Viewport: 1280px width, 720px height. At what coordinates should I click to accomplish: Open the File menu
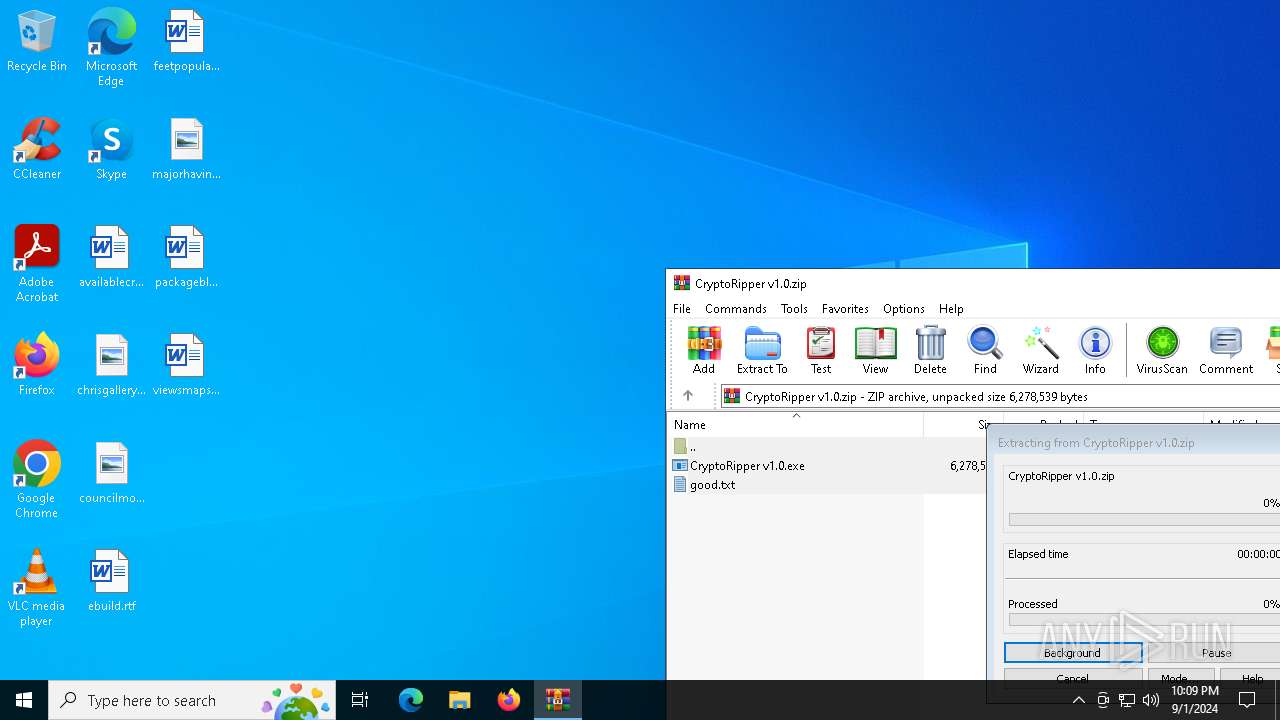click(682, 309)
